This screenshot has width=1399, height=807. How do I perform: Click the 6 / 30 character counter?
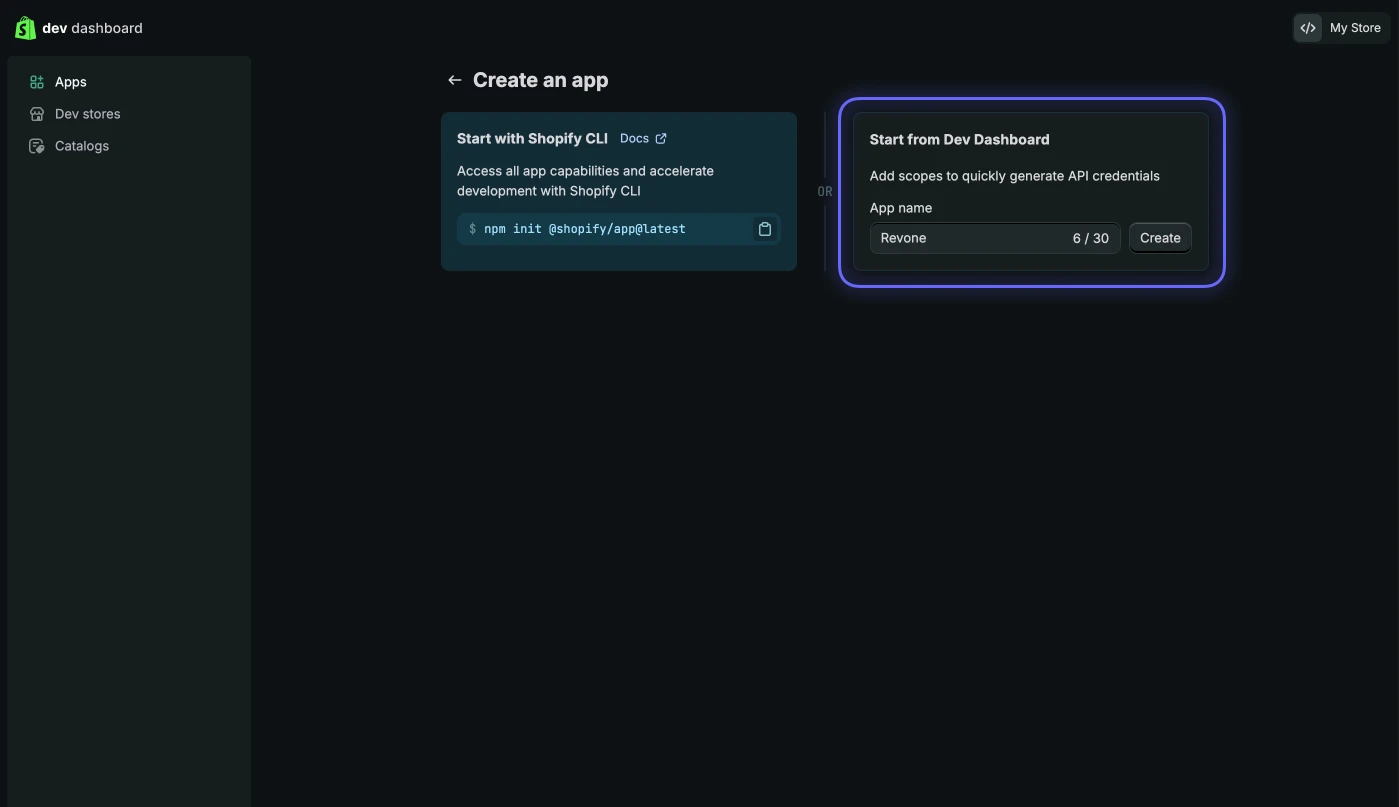(1091, 238)
